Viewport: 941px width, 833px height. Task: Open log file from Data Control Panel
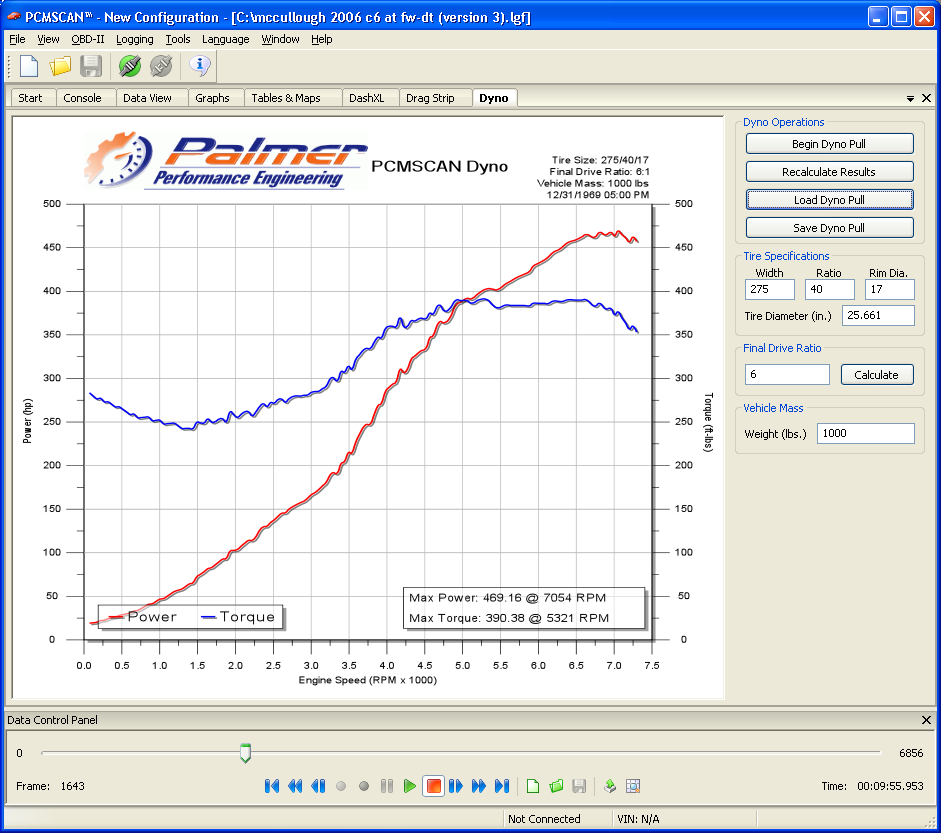pos(556,786)
